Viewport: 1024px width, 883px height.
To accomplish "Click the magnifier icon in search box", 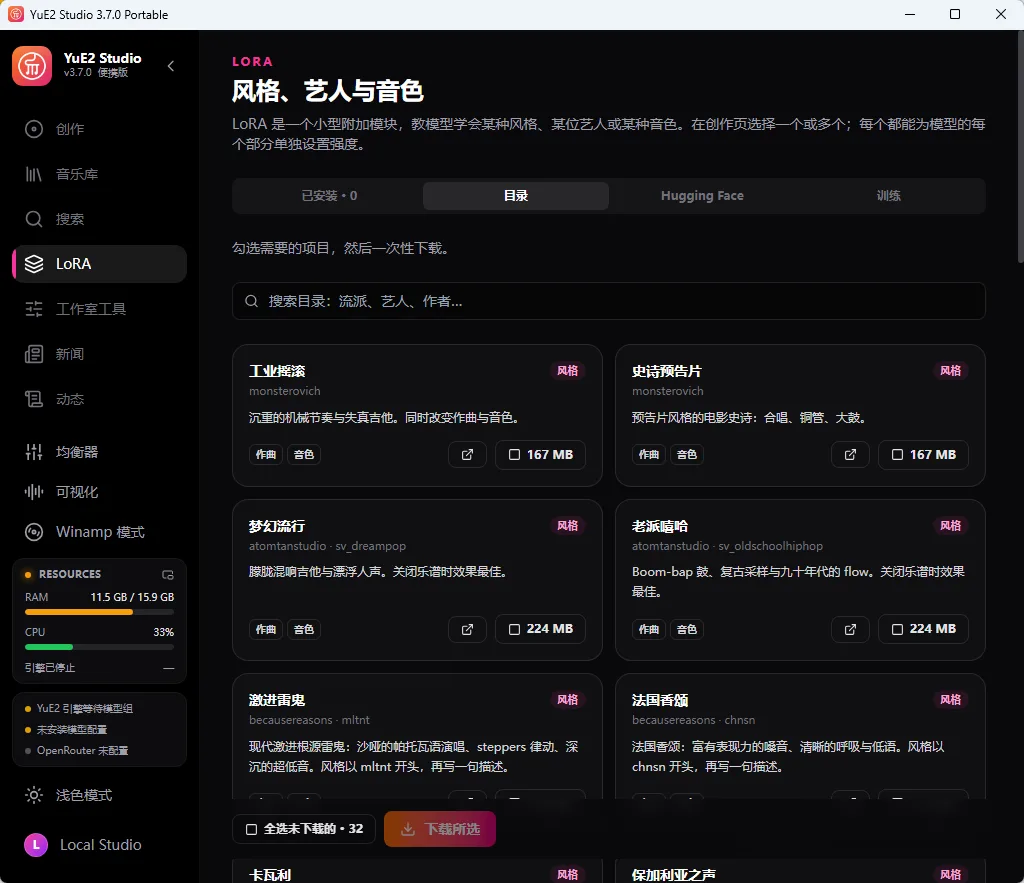I will pyautogui.click(x=251, y=301).
